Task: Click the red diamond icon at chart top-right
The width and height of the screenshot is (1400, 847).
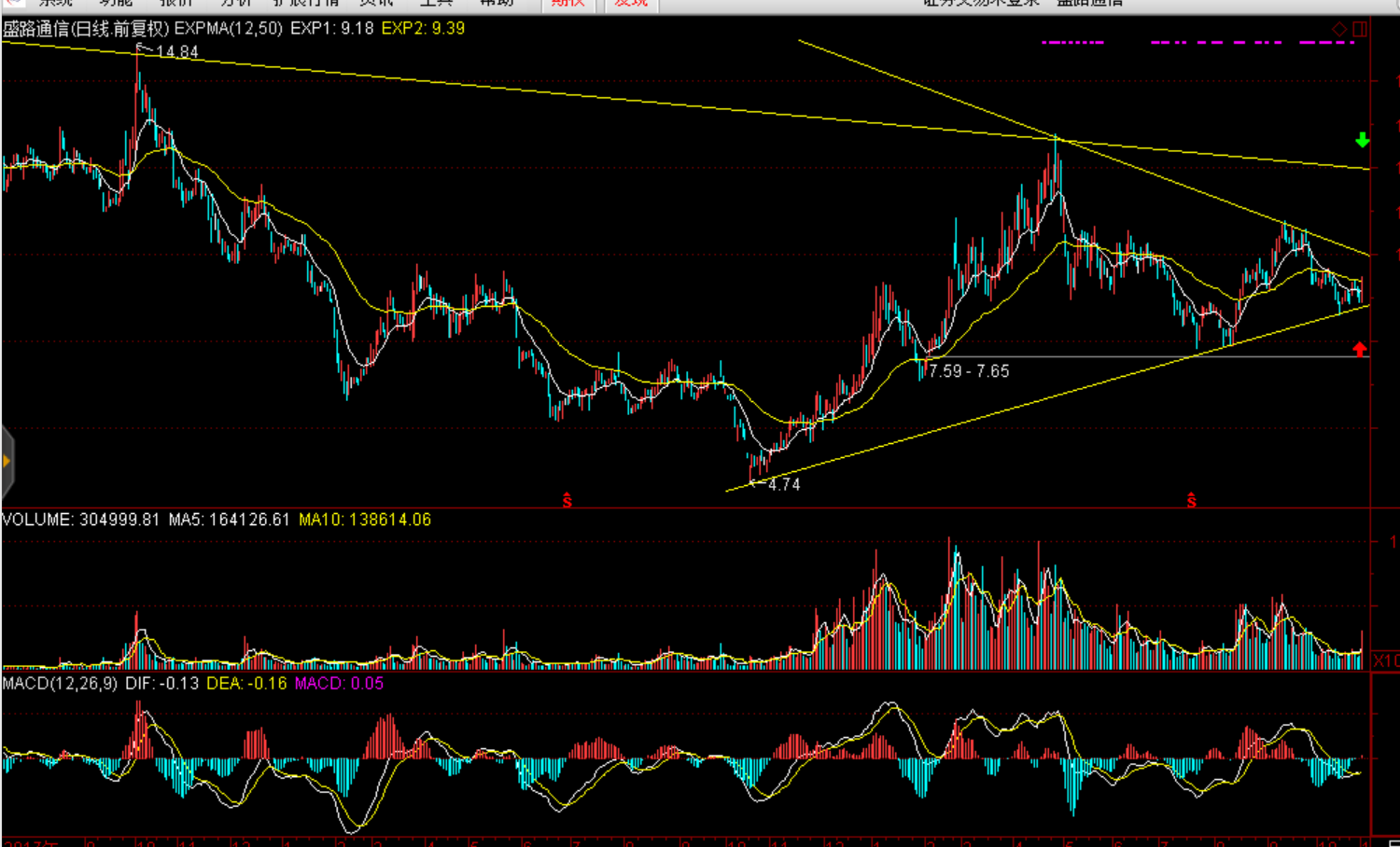Action: (x=1339, y=30)
